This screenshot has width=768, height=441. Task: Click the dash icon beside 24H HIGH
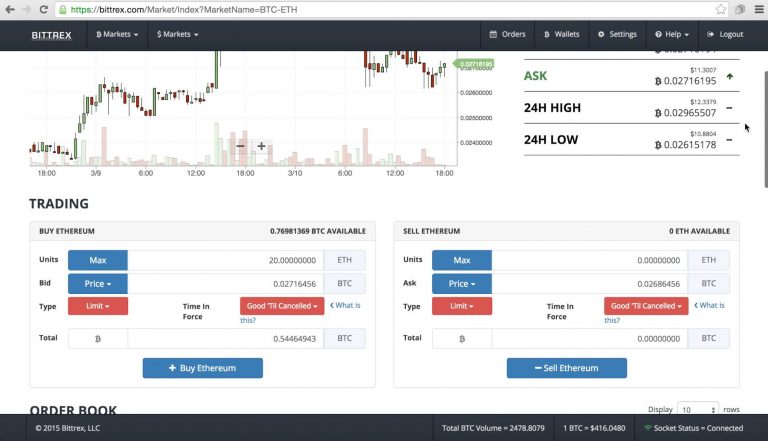729,108
